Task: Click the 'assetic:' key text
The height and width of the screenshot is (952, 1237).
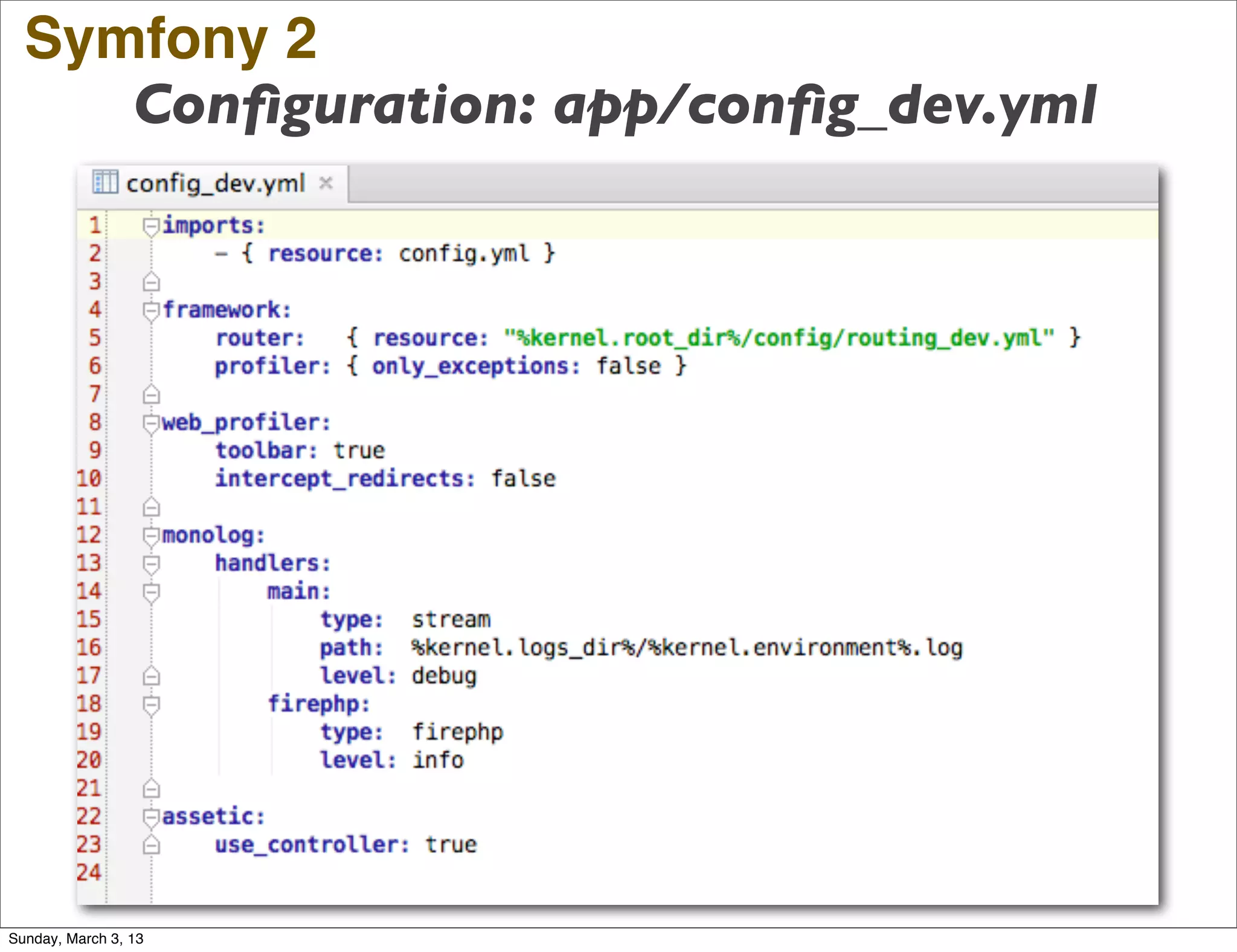Action: coord(214,817)
